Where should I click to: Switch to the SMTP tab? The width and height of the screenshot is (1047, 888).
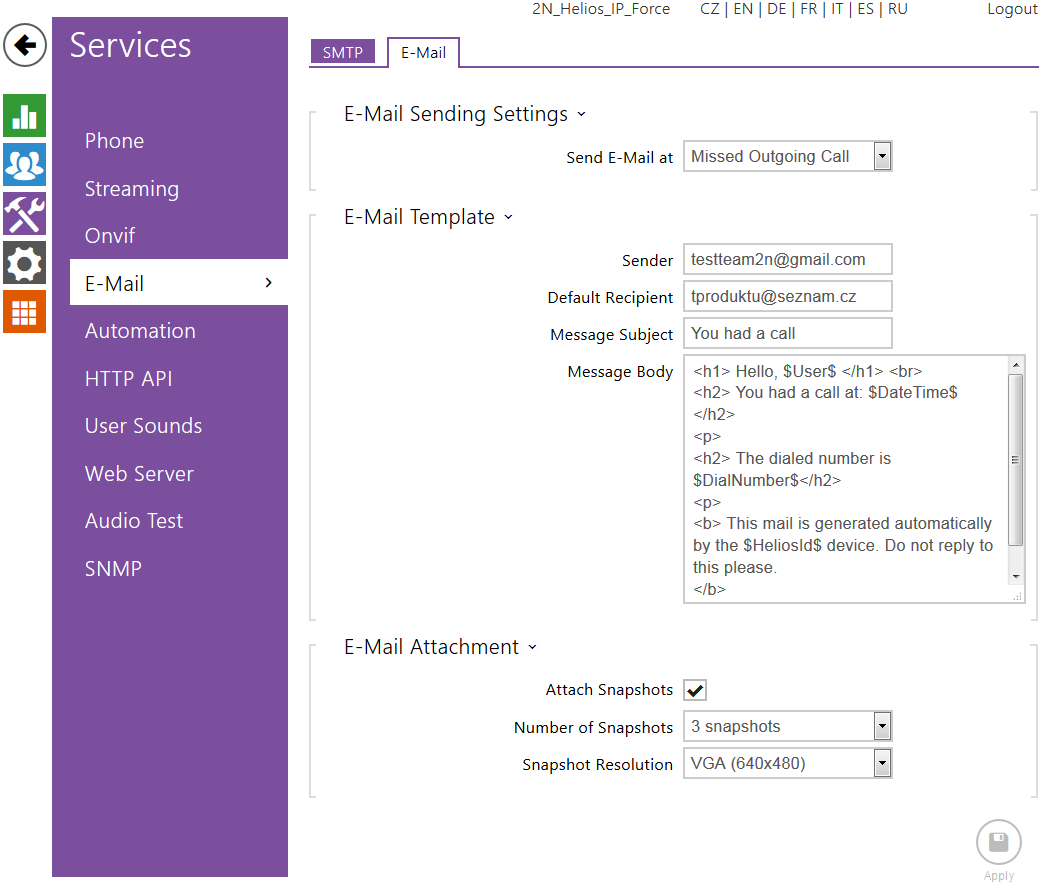pos(342,53)
